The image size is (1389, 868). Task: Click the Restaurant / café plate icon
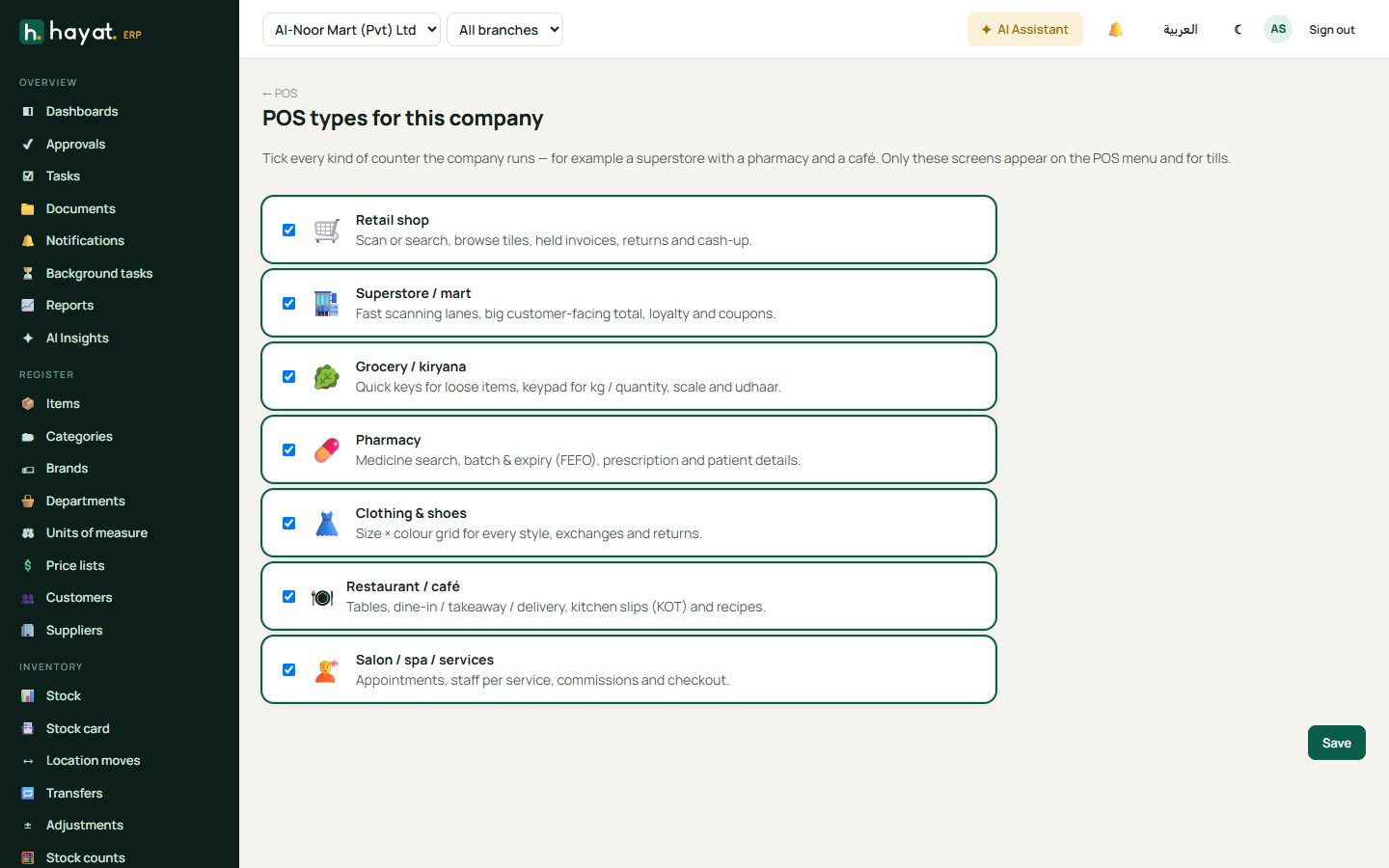point(322,597)
